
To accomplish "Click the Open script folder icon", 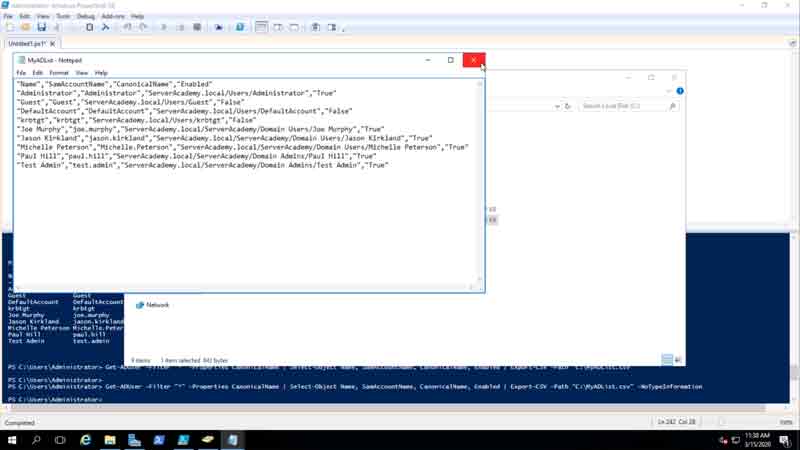I will pyautogui.click(x=25, y=27).
